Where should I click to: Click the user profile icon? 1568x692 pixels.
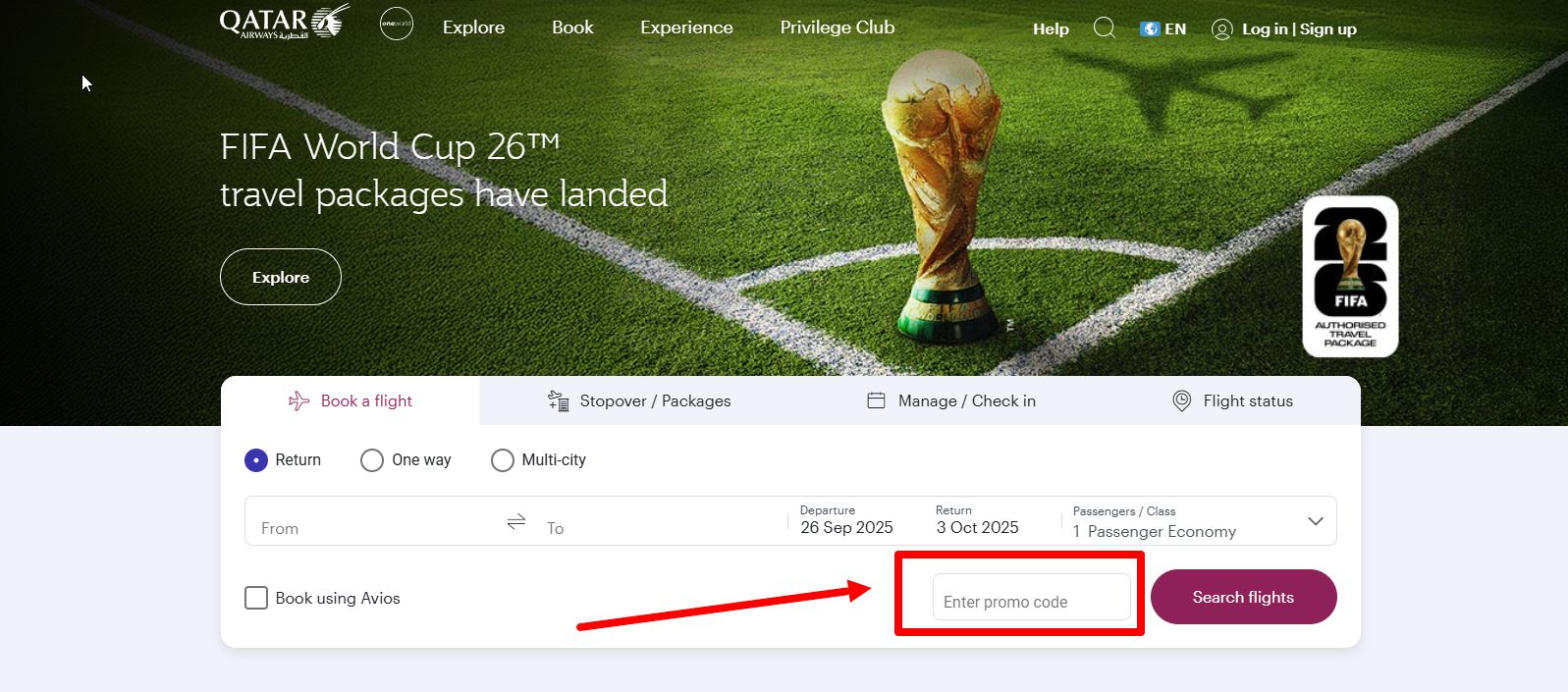tap(1221, 29)
